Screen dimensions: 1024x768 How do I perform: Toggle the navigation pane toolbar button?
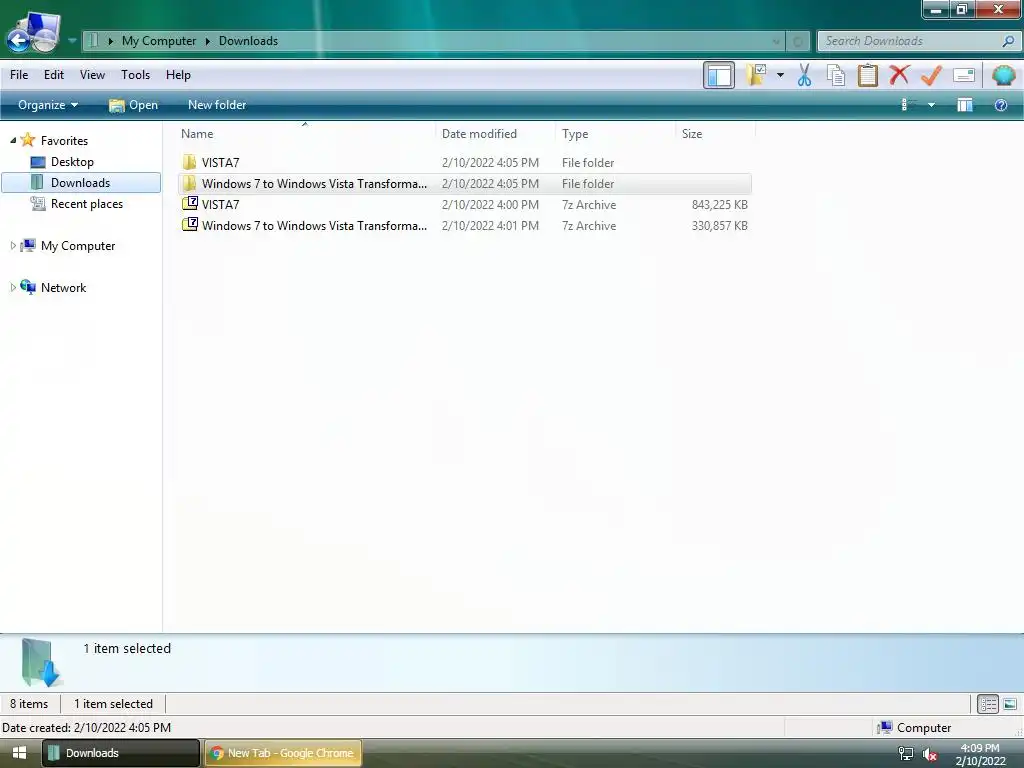point(719,75)
